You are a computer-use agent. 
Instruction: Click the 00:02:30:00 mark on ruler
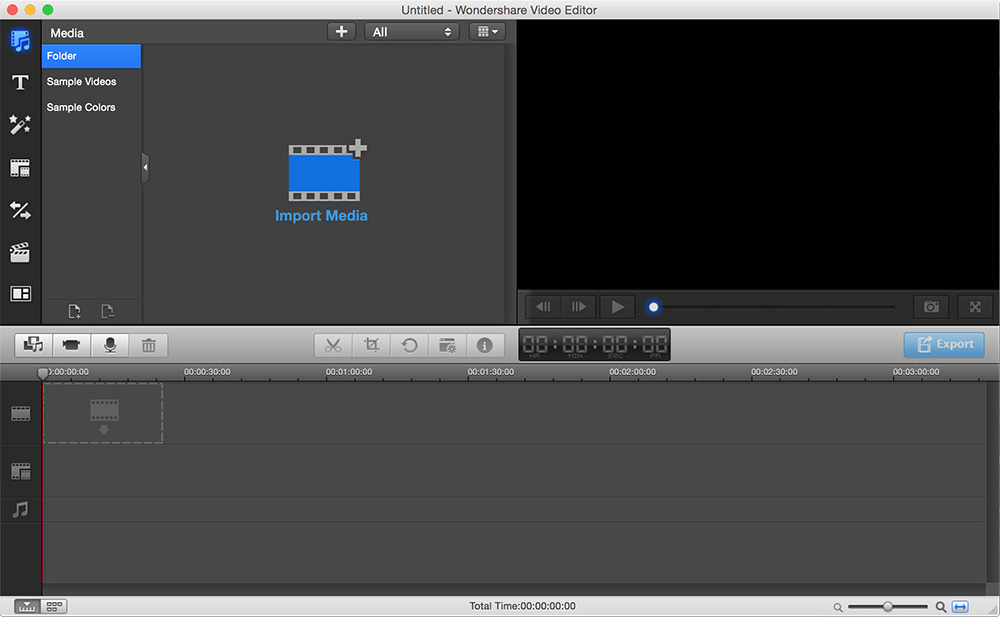point(774,371)
